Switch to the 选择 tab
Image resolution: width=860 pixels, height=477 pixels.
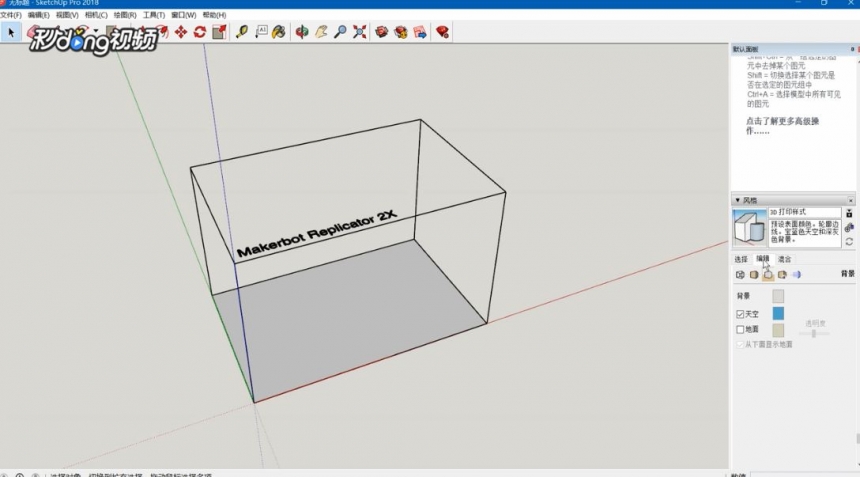point(741,259)
